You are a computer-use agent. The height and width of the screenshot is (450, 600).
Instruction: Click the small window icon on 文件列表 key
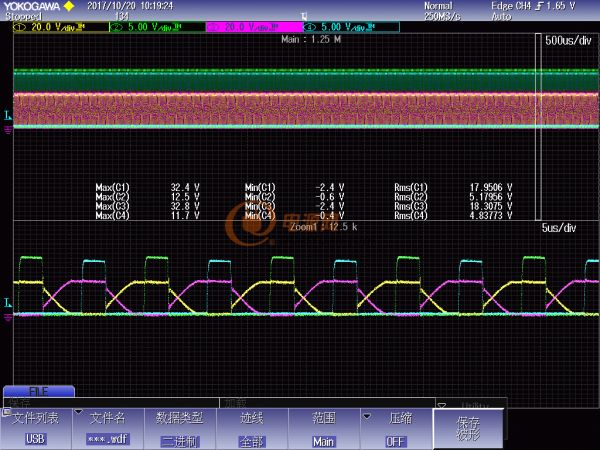coord(6,412)
